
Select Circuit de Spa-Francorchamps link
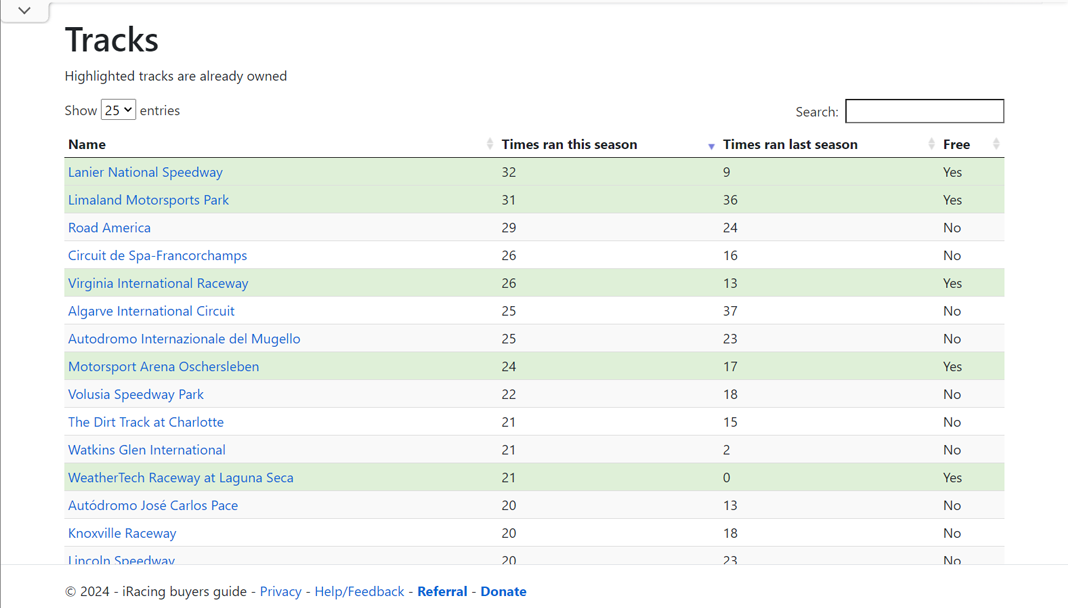[157, 256]
